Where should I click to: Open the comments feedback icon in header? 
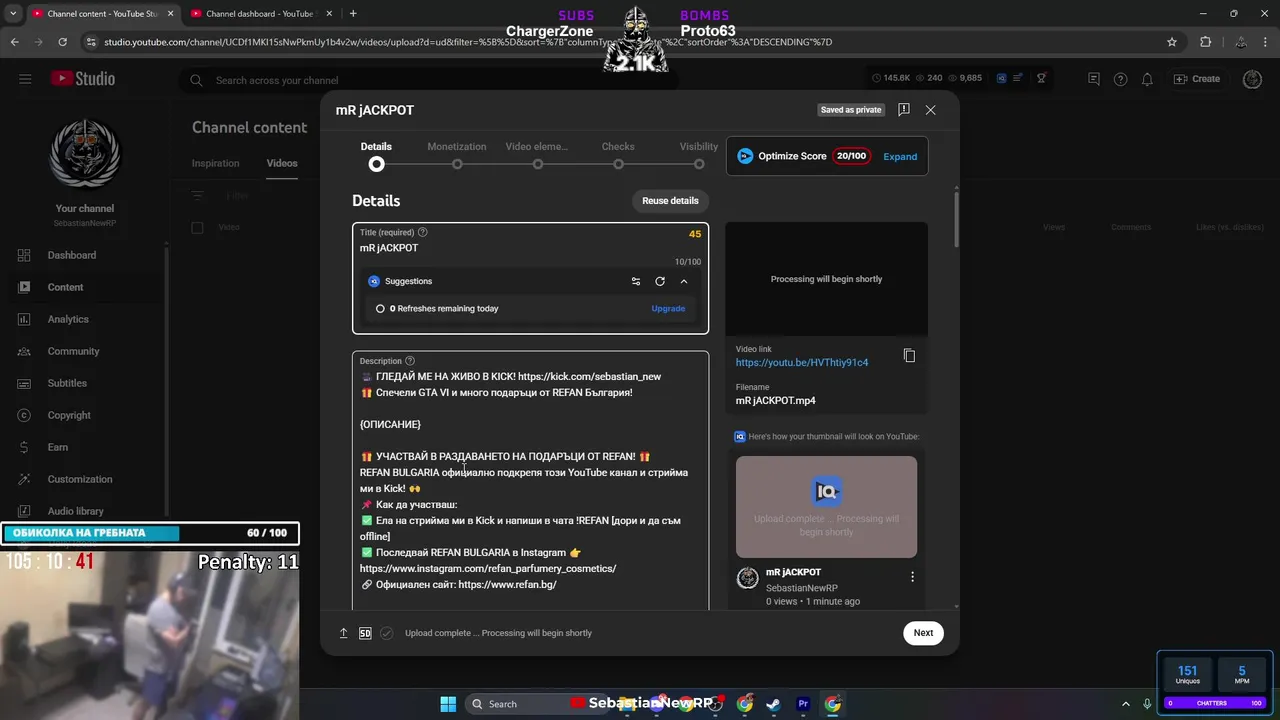pyautogui.click(x=1093, y=79)
